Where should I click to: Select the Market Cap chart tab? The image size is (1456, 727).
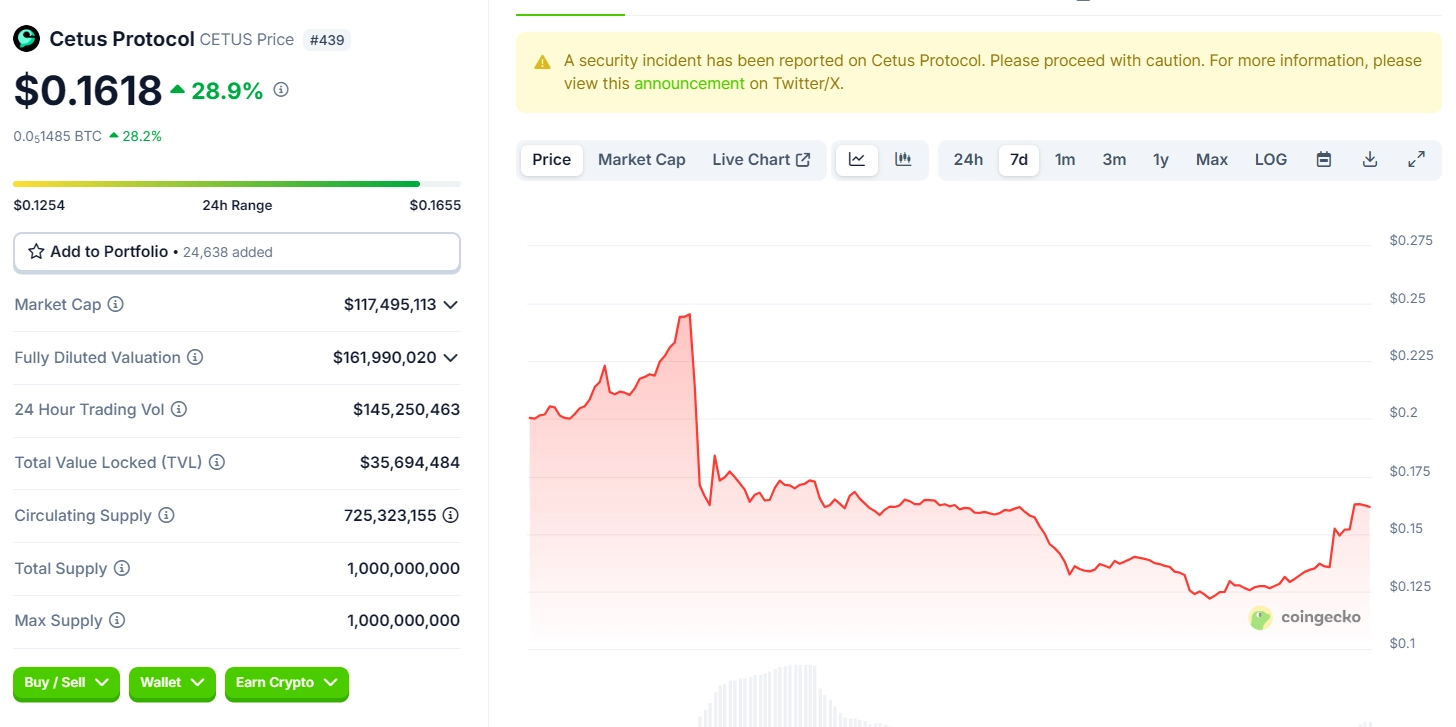[x=642, y=160]
